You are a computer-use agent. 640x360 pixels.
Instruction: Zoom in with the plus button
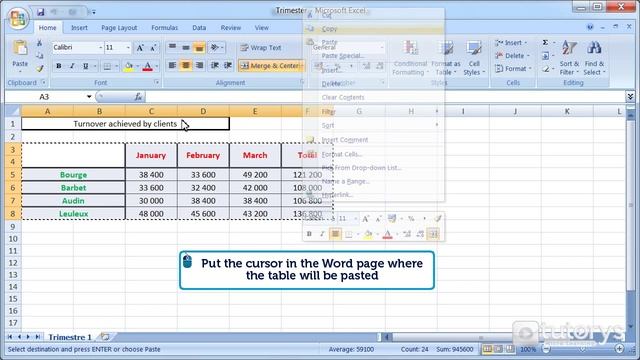(620, 349)
